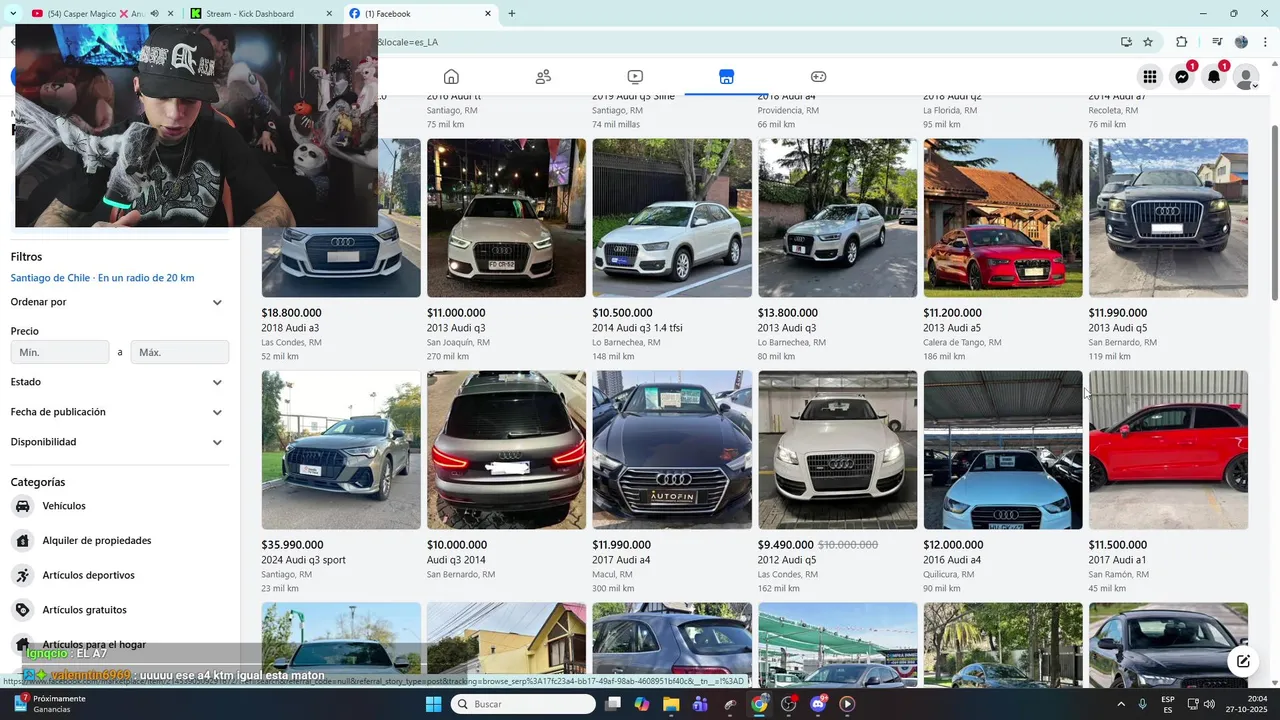This screenshot has height=720, width=1280.
Task: Click the page vertical scrollbar thumb
Action: coord(1275,212)
